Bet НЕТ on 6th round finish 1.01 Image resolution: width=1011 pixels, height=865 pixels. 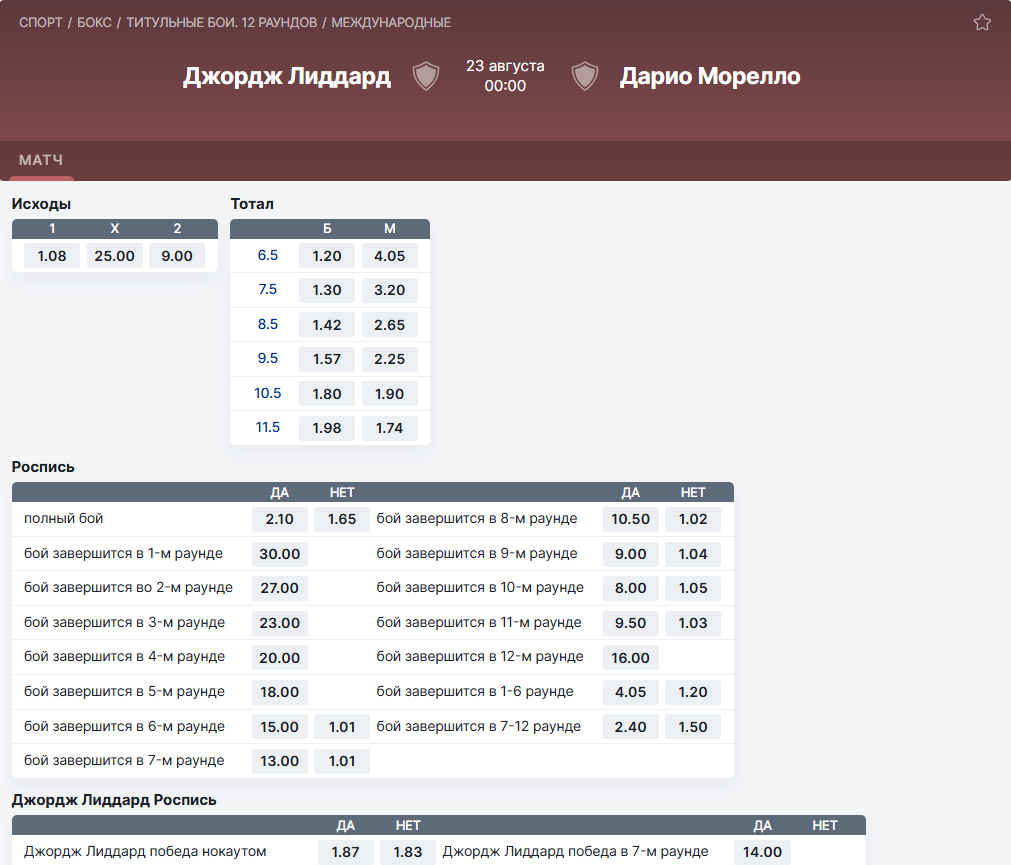(342, 726)
